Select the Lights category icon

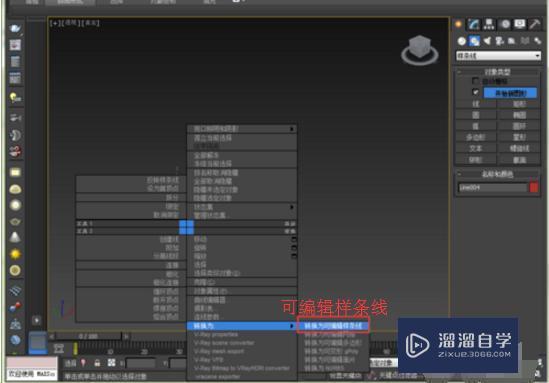tap(487, 41)
